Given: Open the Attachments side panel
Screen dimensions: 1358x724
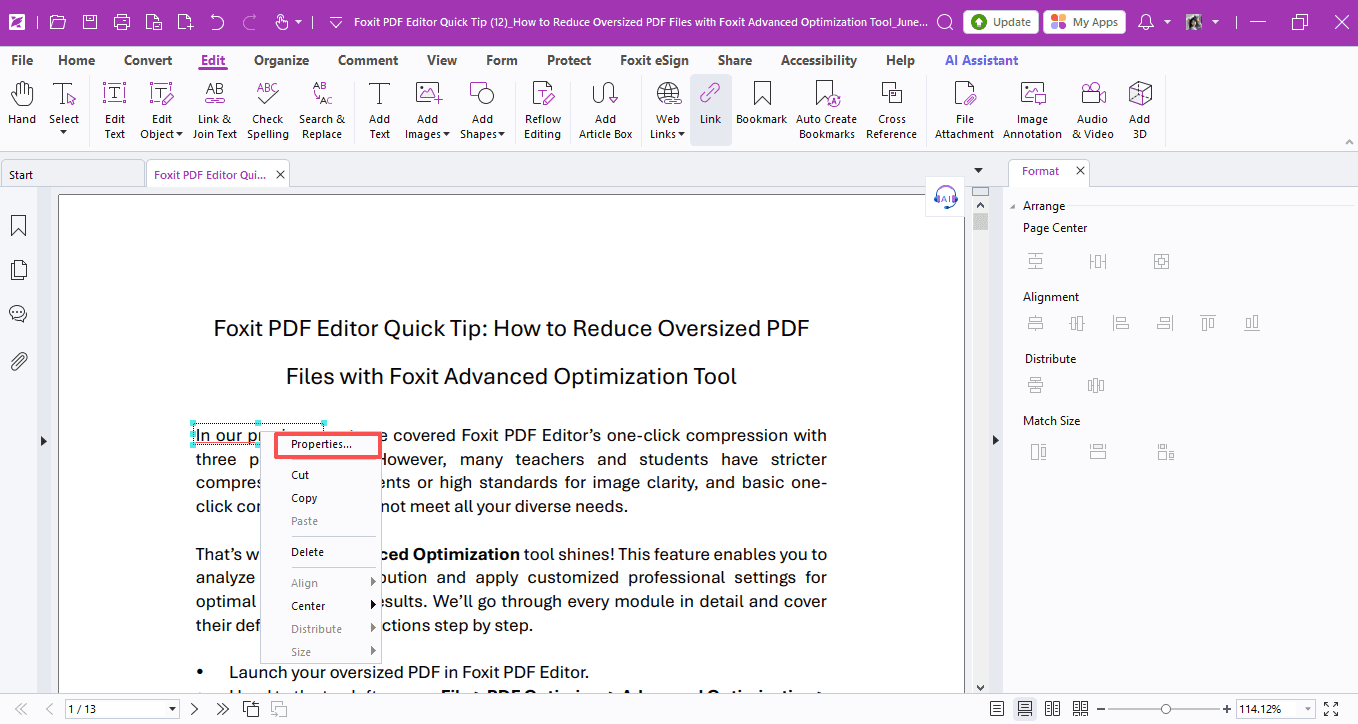Looking at the screenshot, I should 18,361.
